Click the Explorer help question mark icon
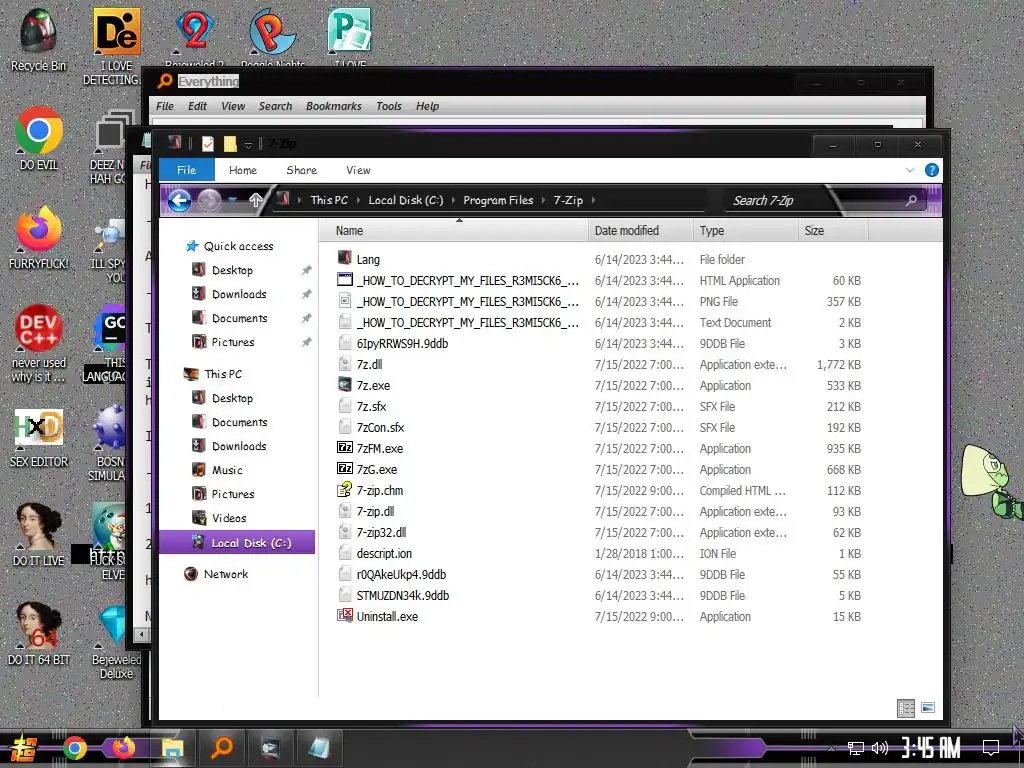1024x768 pixels. tap(932, 170)
